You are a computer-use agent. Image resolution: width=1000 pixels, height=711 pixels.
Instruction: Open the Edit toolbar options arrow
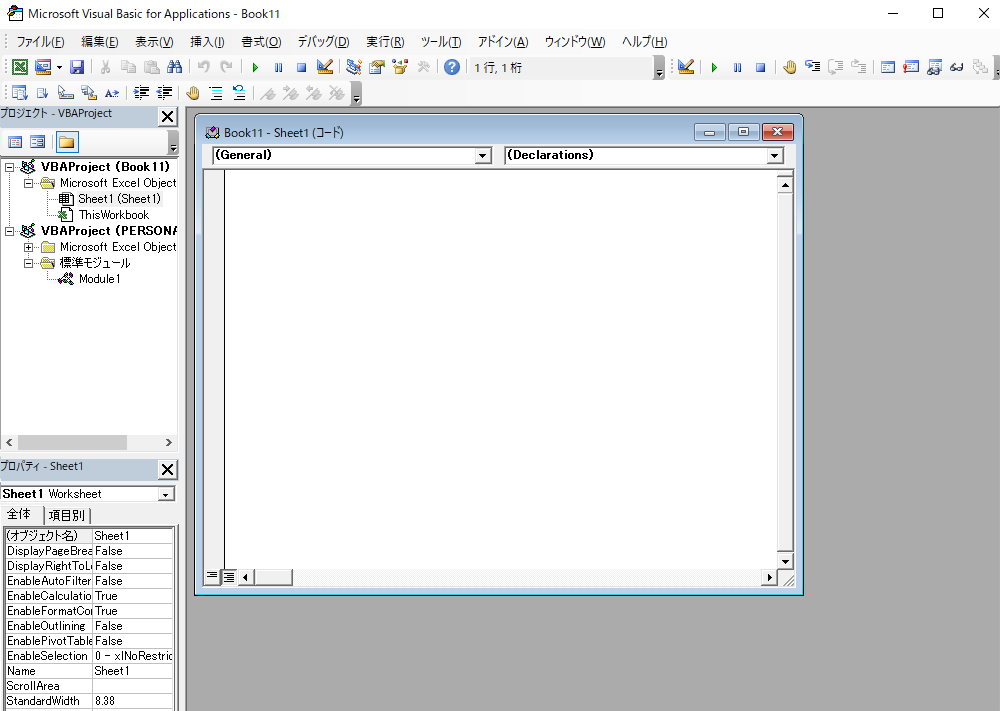tap(357, 94)
